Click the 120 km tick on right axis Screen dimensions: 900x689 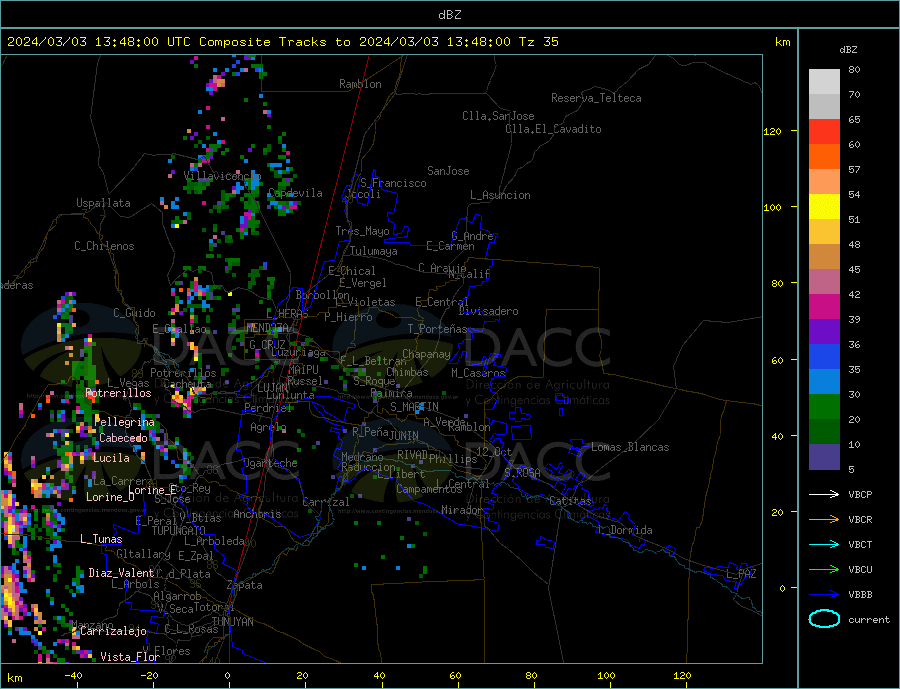(772, 131)
